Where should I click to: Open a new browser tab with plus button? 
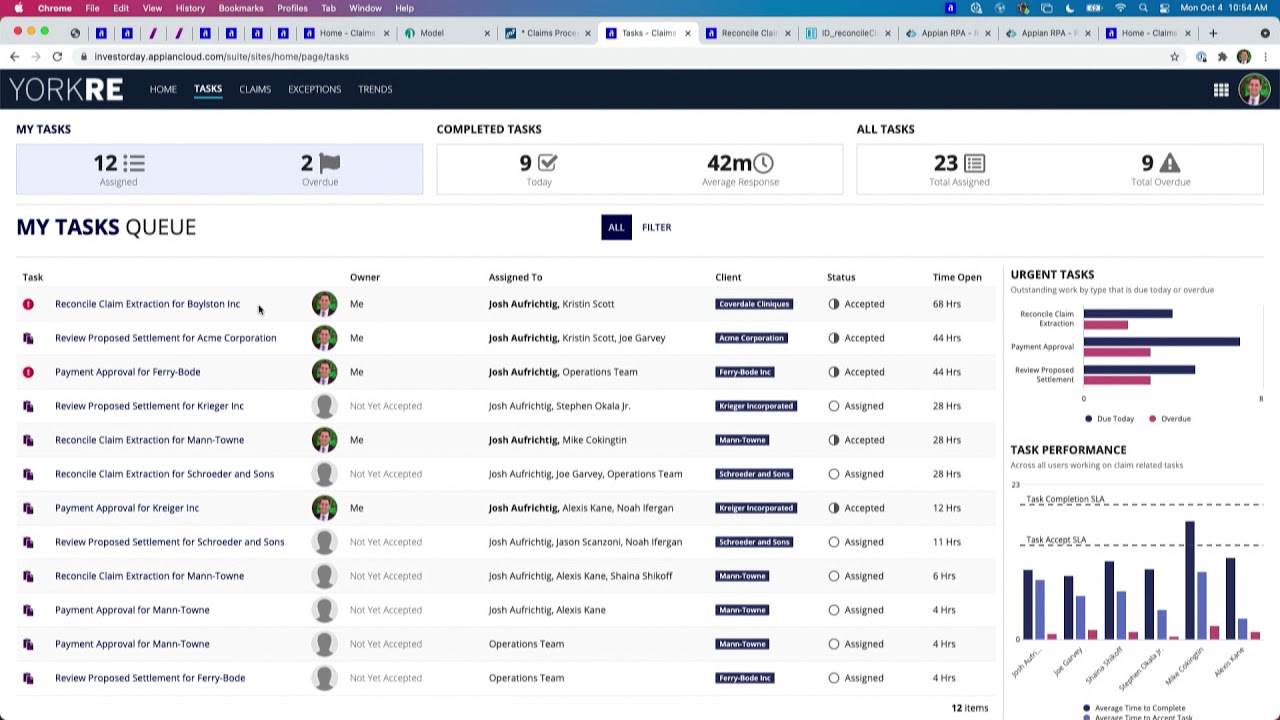point(1213,33)
